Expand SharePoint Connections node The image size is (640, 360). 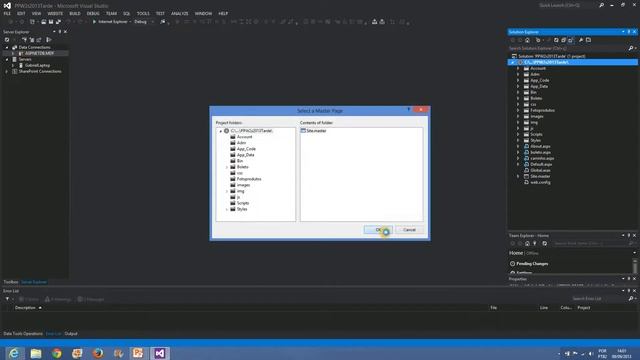coord(7,71)
